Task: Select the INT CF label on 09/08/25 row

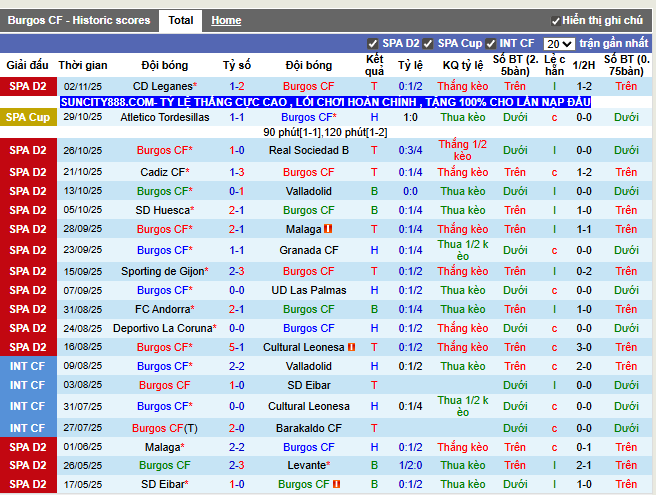Action: [28, 366]
